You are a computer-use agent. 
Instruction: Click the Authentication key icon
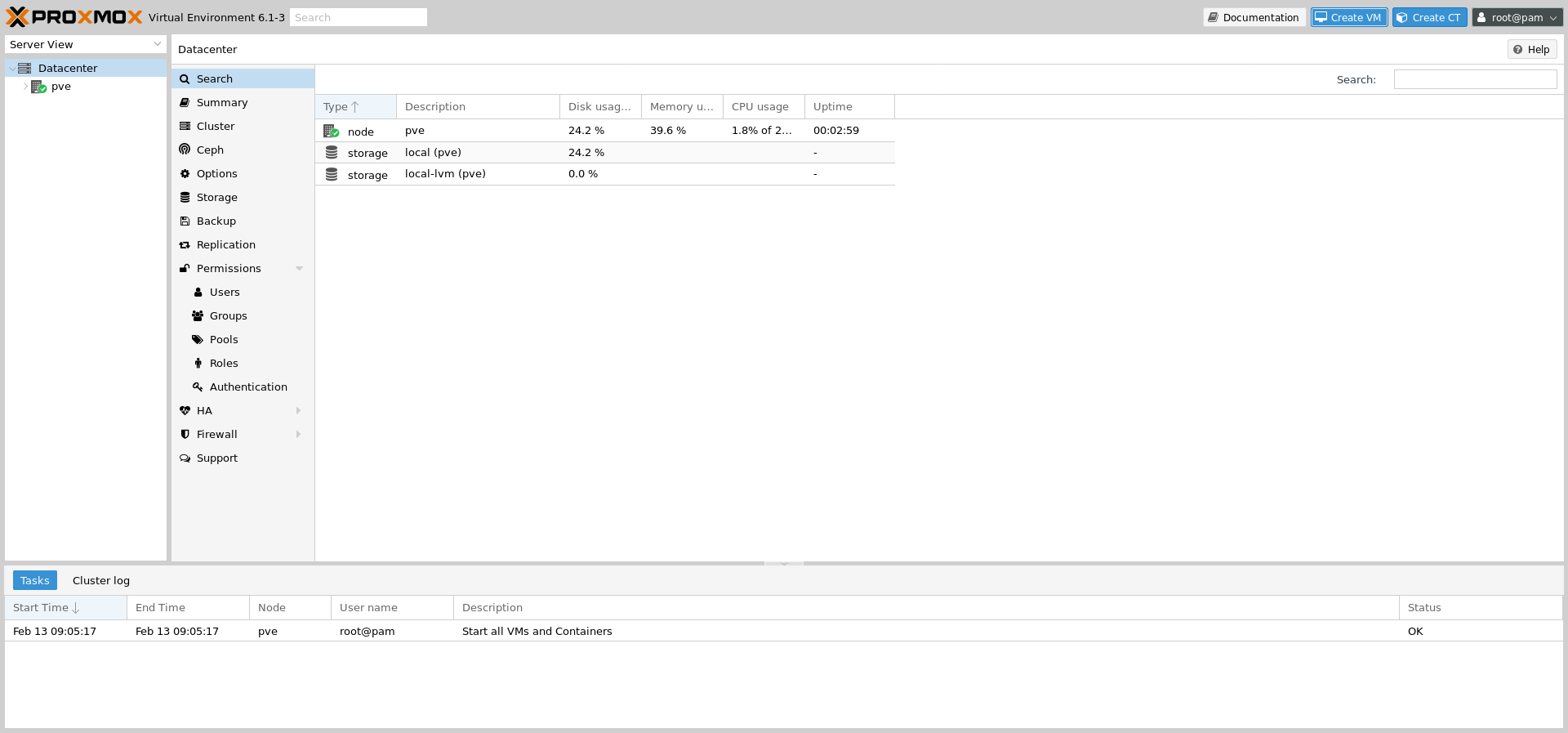(198, 387)
